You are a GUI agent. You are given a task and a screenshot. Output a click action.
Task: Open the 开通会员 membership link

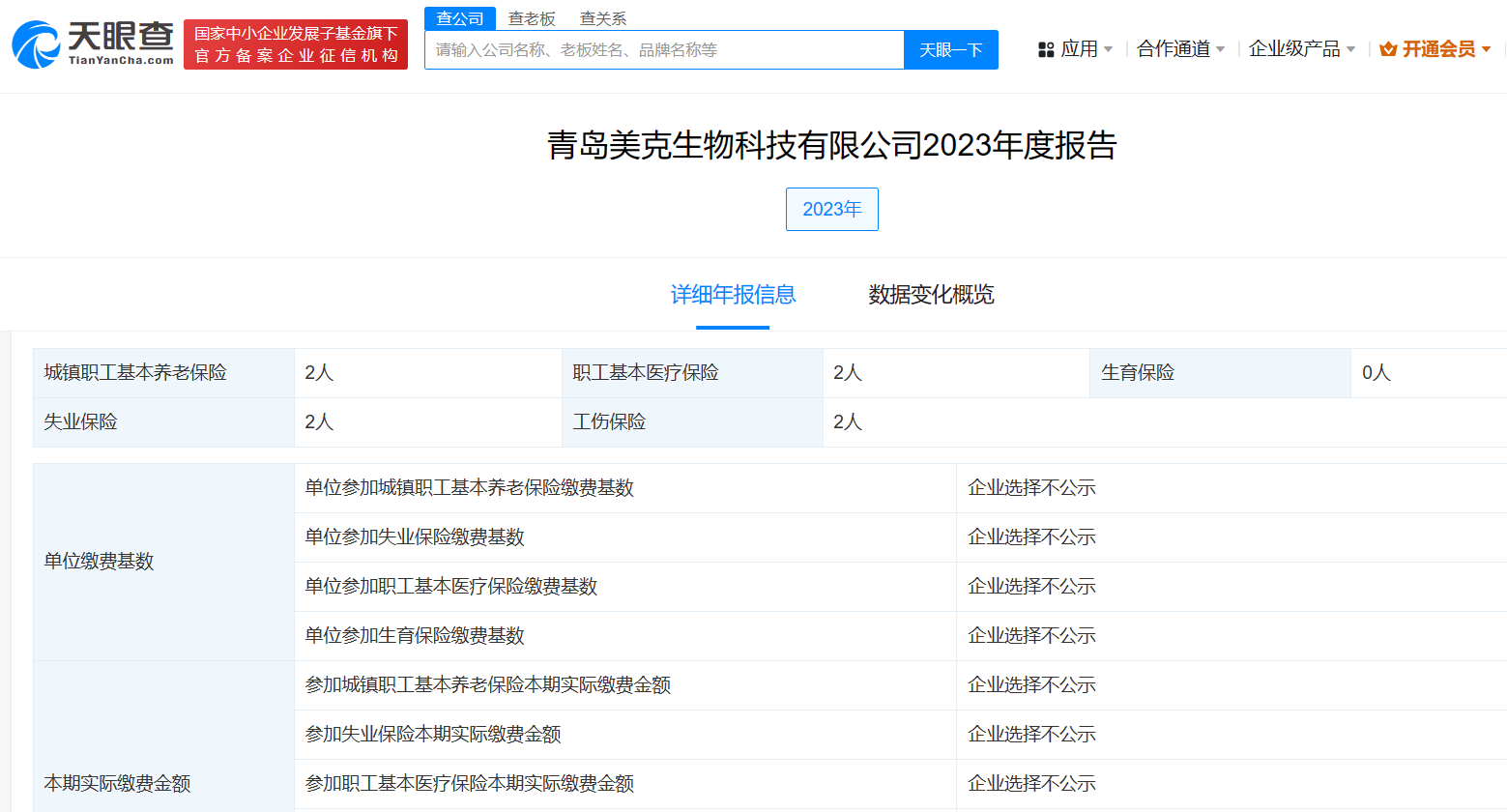click(1438, 47)
